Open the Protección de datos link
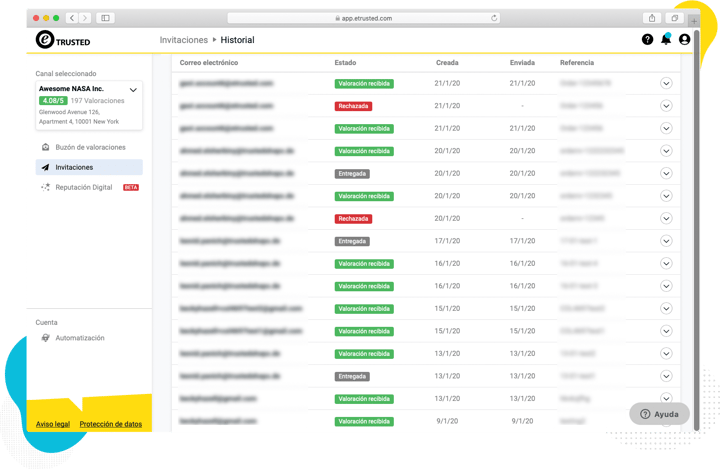Image resolution: width=720 pixels, height=469 pixels. click(x=111, y=424)
